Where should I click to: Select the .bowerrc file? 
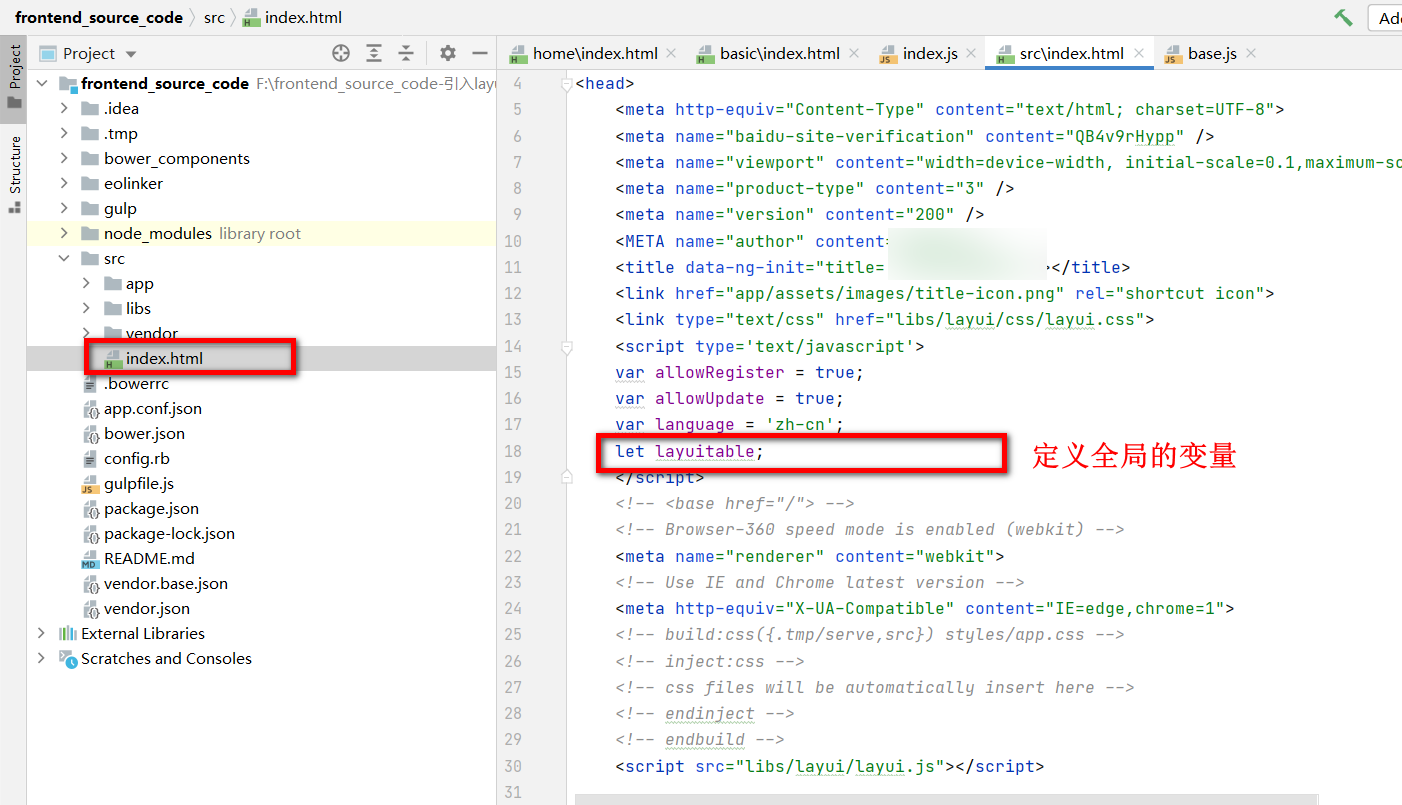pyautogui.click(x=261, y=383)
